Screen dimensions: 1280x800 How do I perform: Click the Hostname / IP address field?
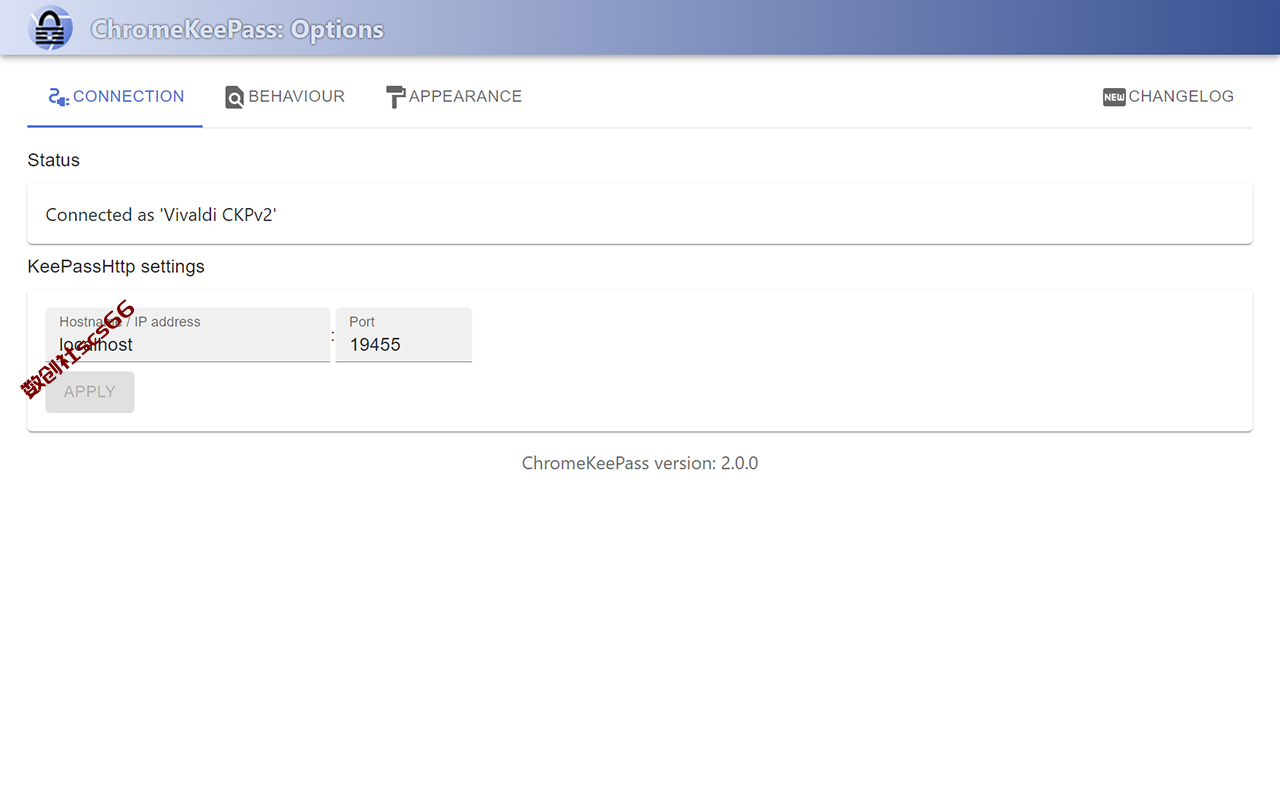pos(188,335)
